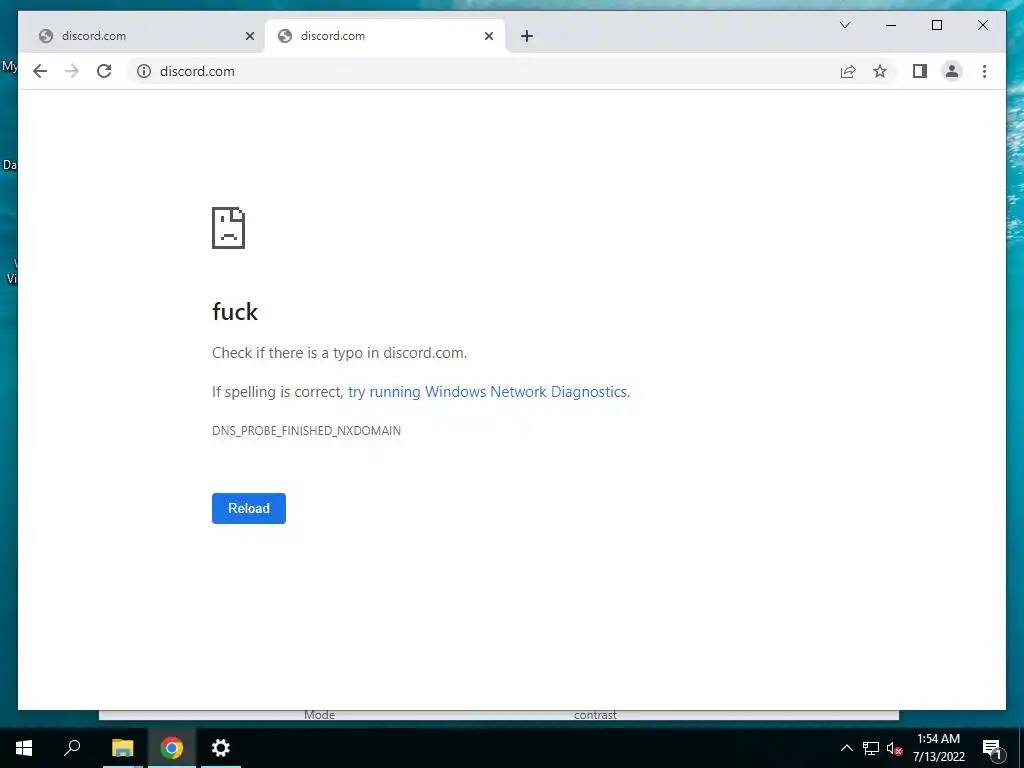Click the 'Check if there is a typo' text

pyautogui.click(x=340, y=353)
